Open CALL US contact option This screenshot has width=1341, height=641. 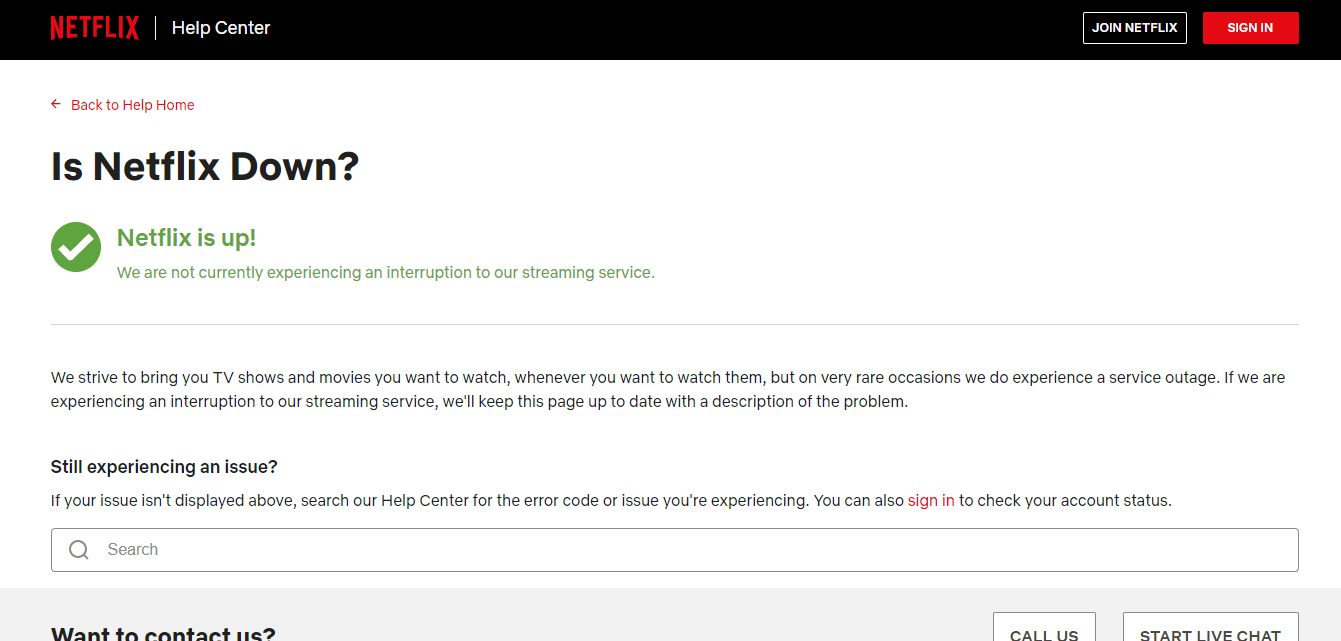pos(1044,631)
